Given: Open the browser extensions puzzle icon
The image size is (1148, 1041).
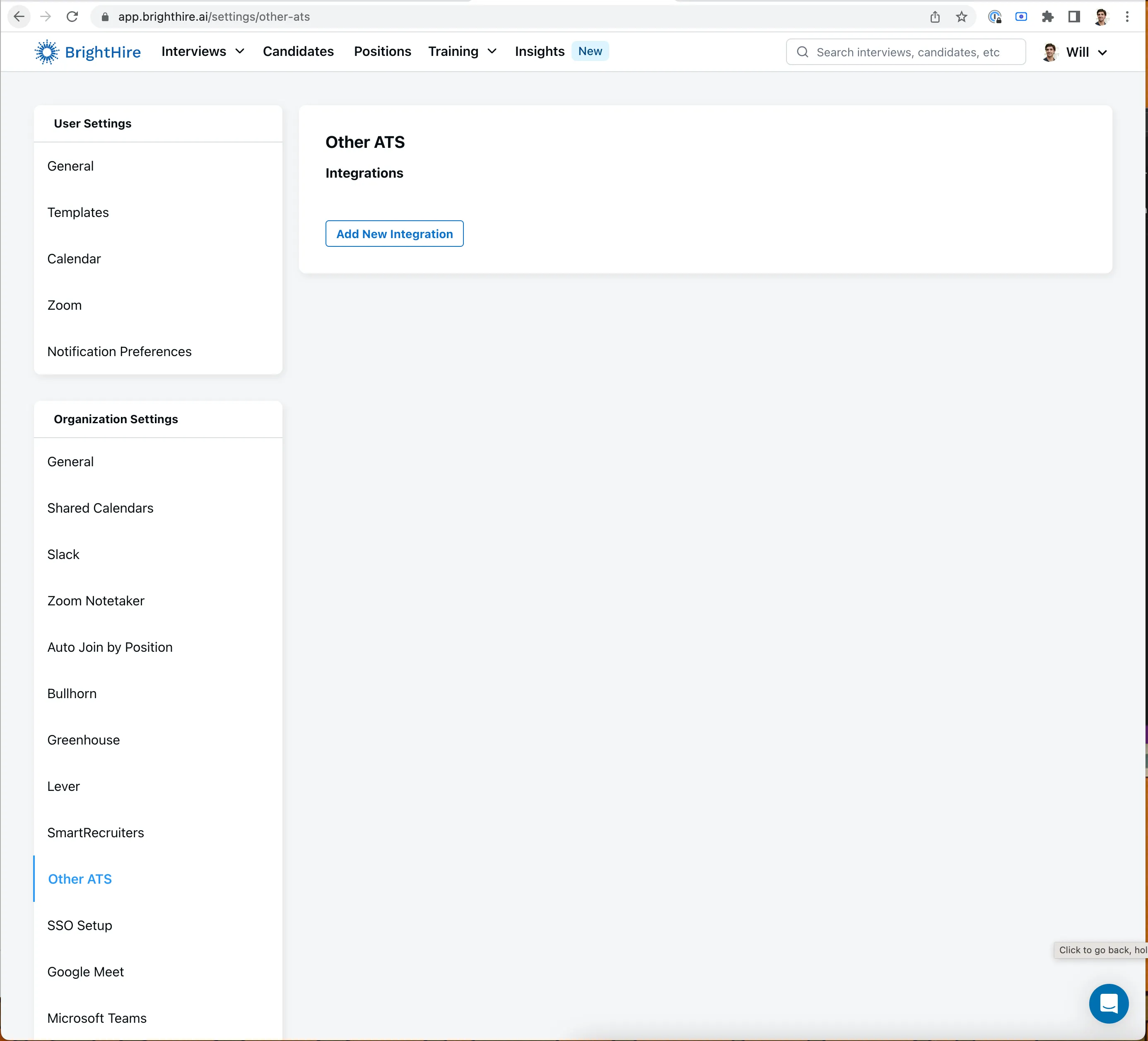Looking at the screenshot, I should 1048,17.
